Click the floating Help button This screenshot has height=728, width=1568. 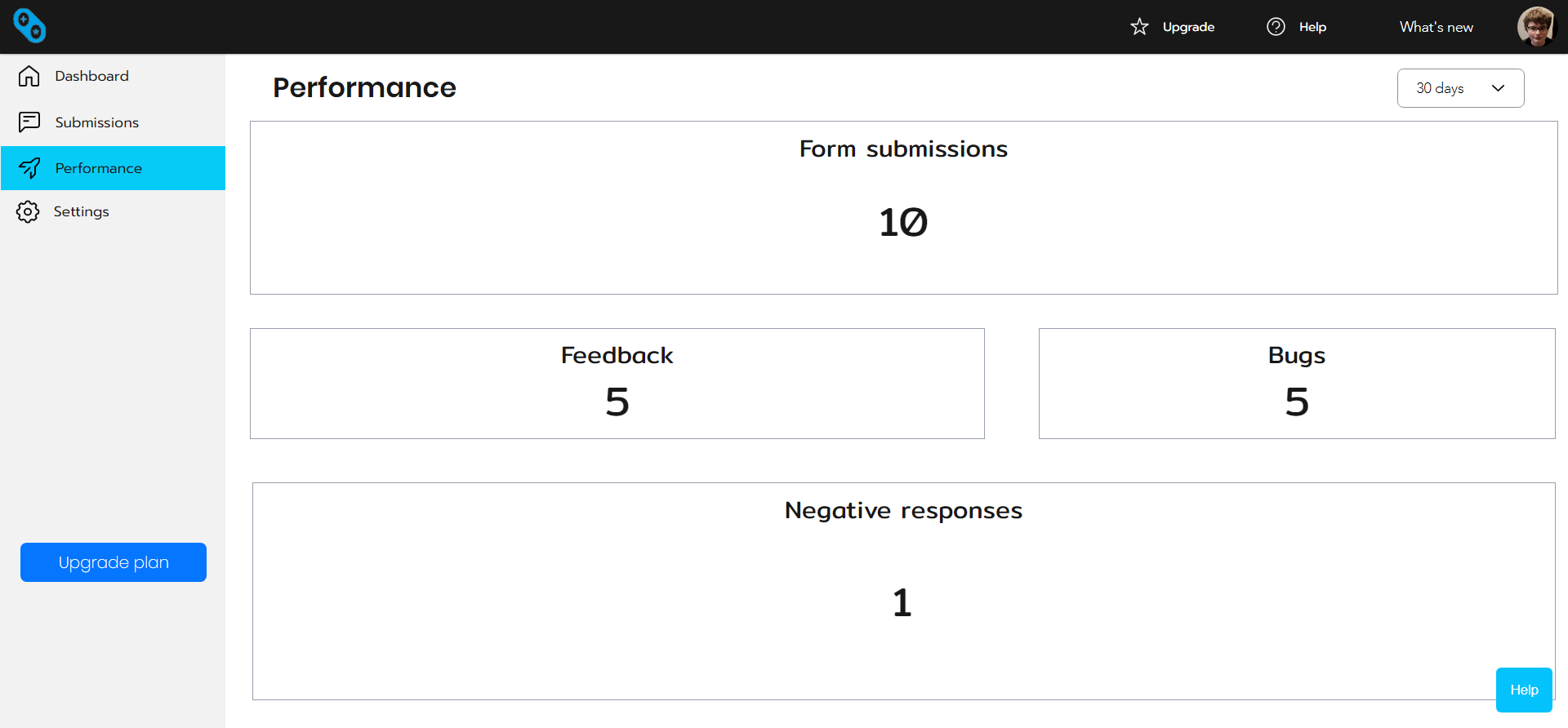tap(1523, 690)
